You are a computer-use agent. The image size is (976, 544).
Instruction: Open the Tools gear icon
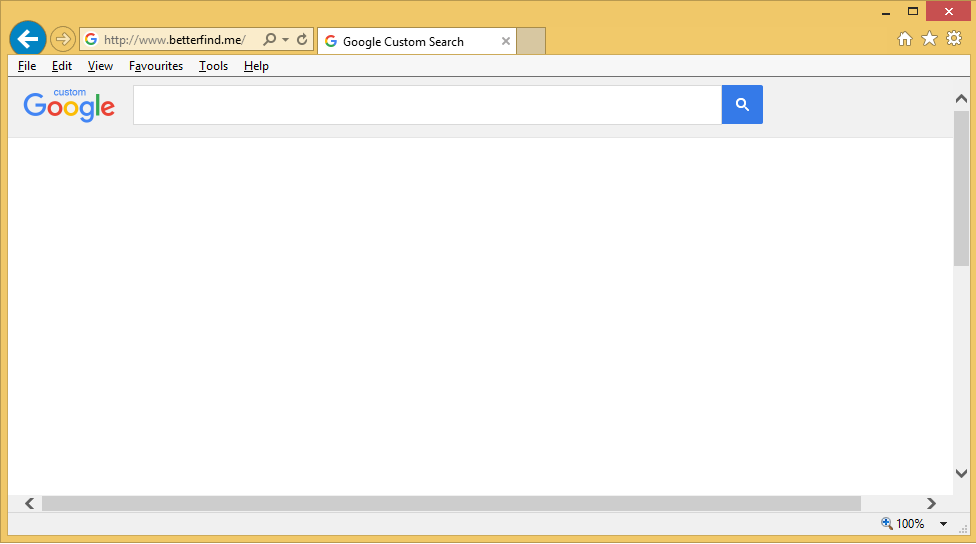click(x=954, y=39)
